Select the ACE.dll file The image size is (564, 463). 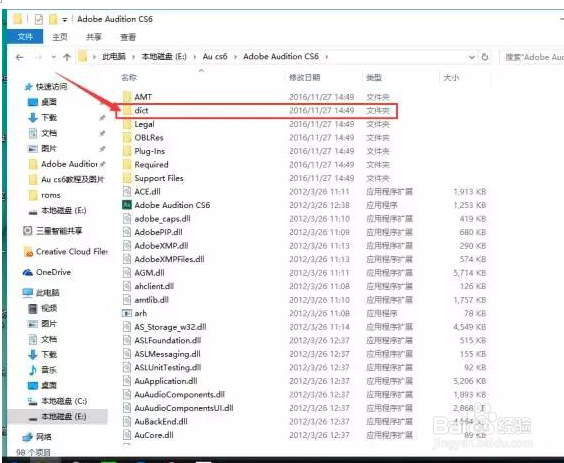coord(147,192)
